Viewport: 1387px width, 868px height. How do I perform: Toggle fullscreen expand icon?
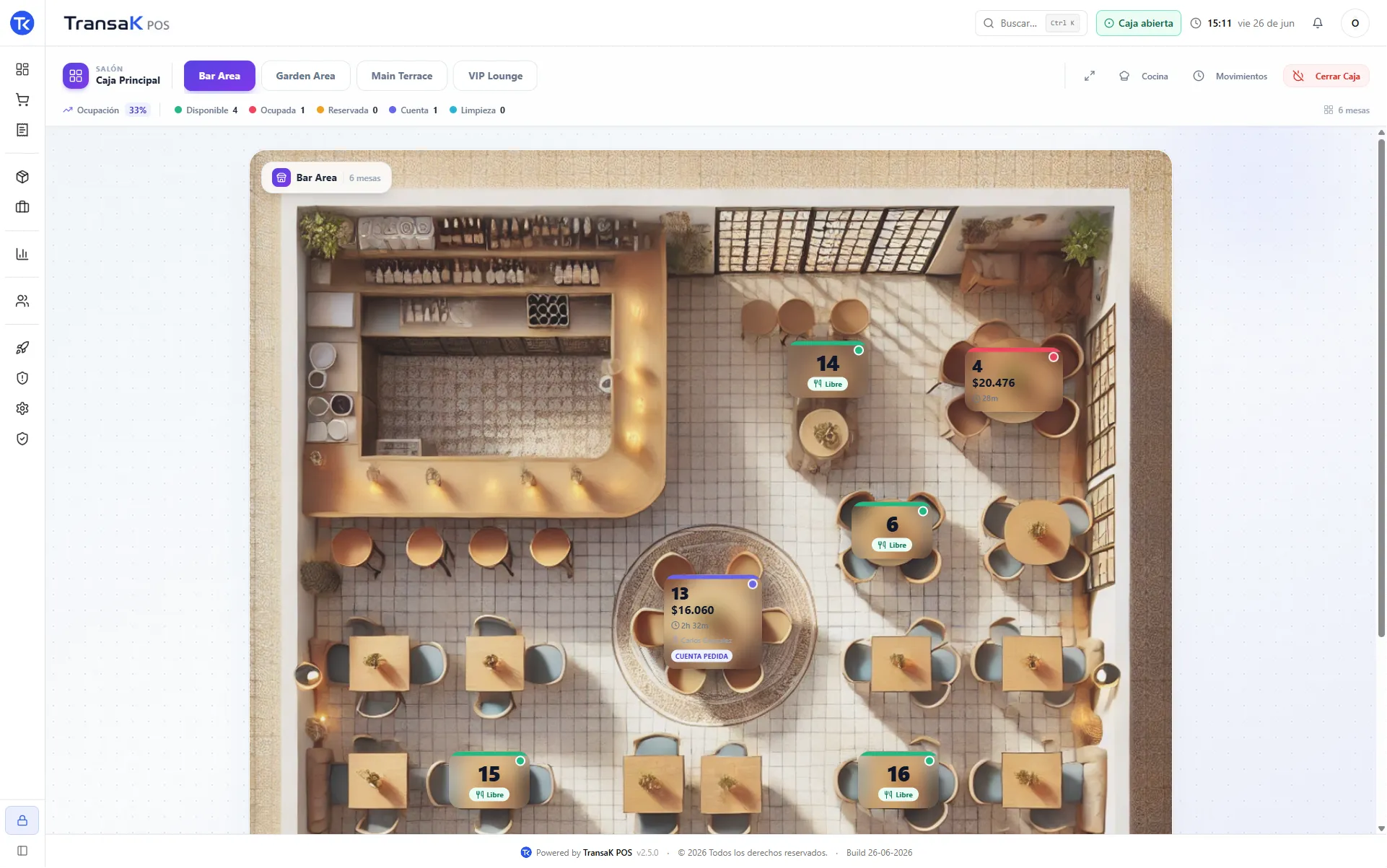coord(1090,76)
